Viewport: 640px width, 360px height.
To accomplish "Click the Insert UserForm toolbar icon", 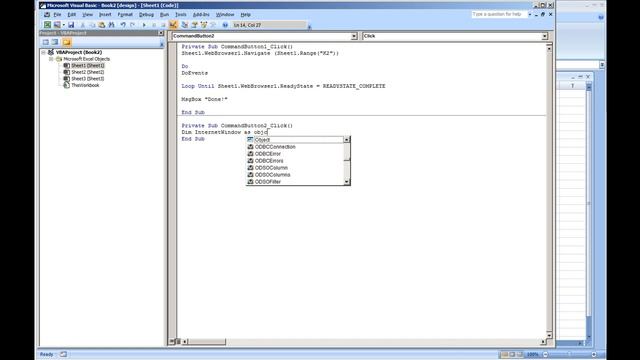I will (57, 25).
